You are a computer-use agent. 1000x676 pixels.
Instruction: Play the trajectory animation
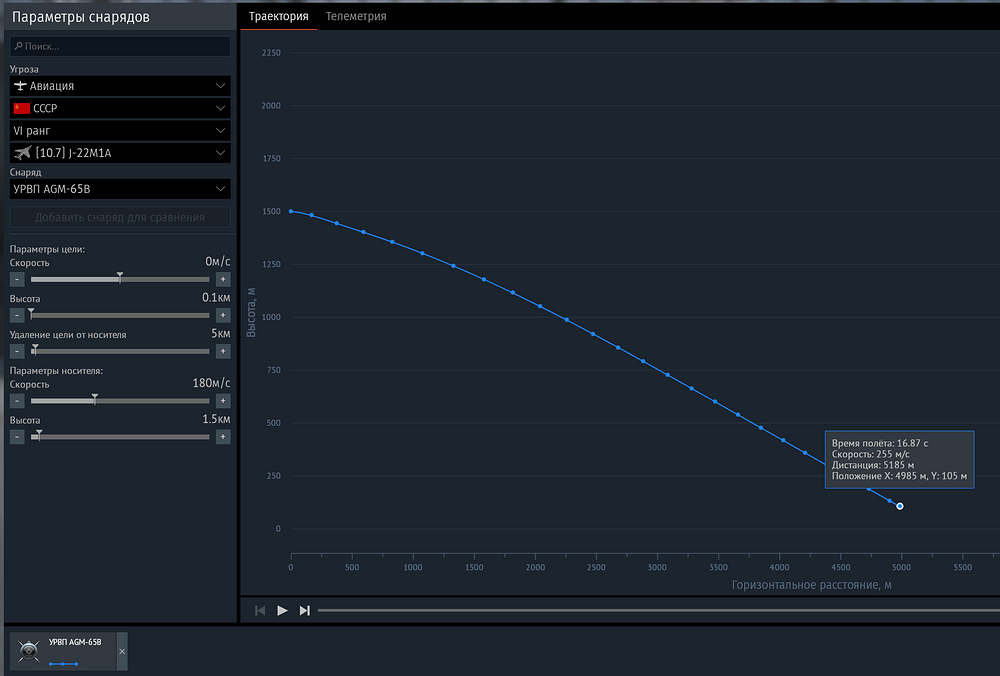(282, 611)
